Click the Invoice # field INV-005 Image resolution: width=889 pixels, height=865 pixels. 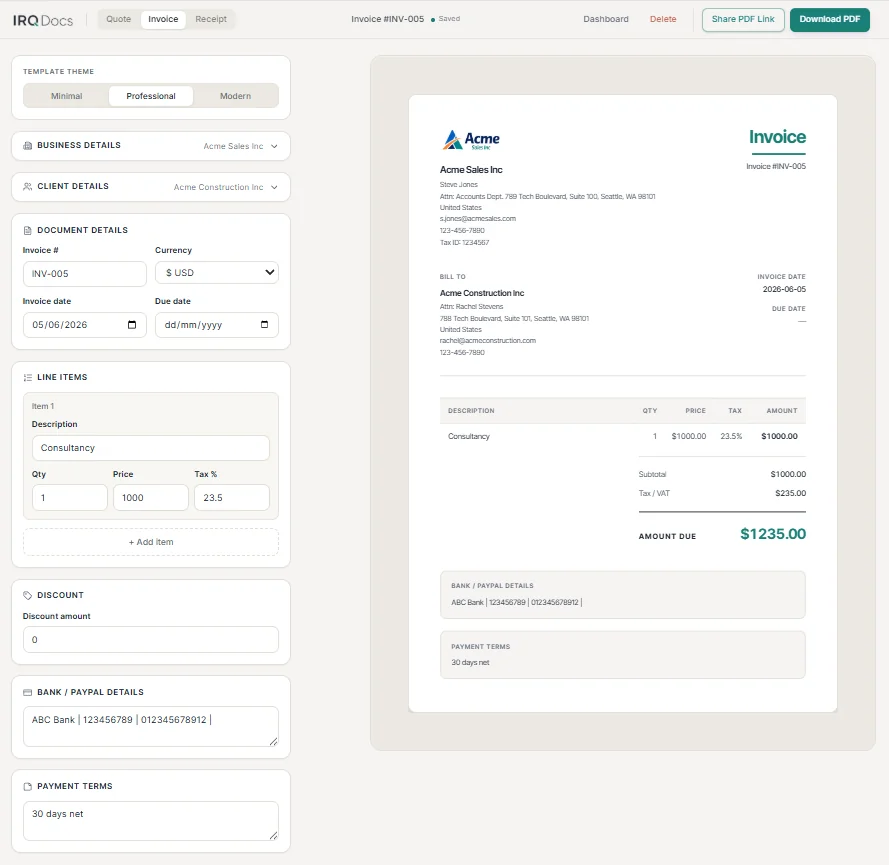(84, 274)
